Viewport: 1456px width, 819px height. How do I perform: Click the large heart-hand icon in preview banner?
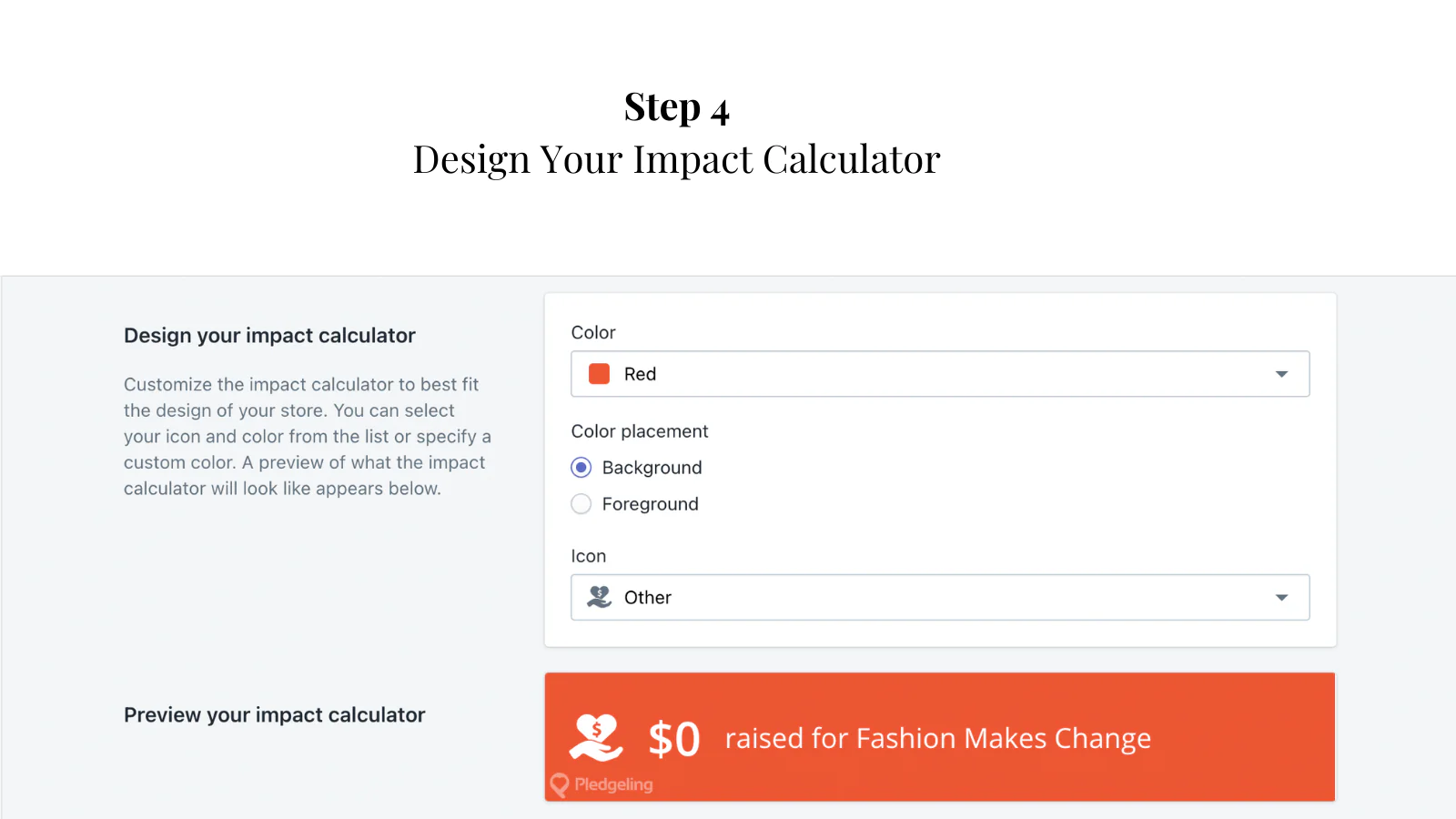[596, 737]
